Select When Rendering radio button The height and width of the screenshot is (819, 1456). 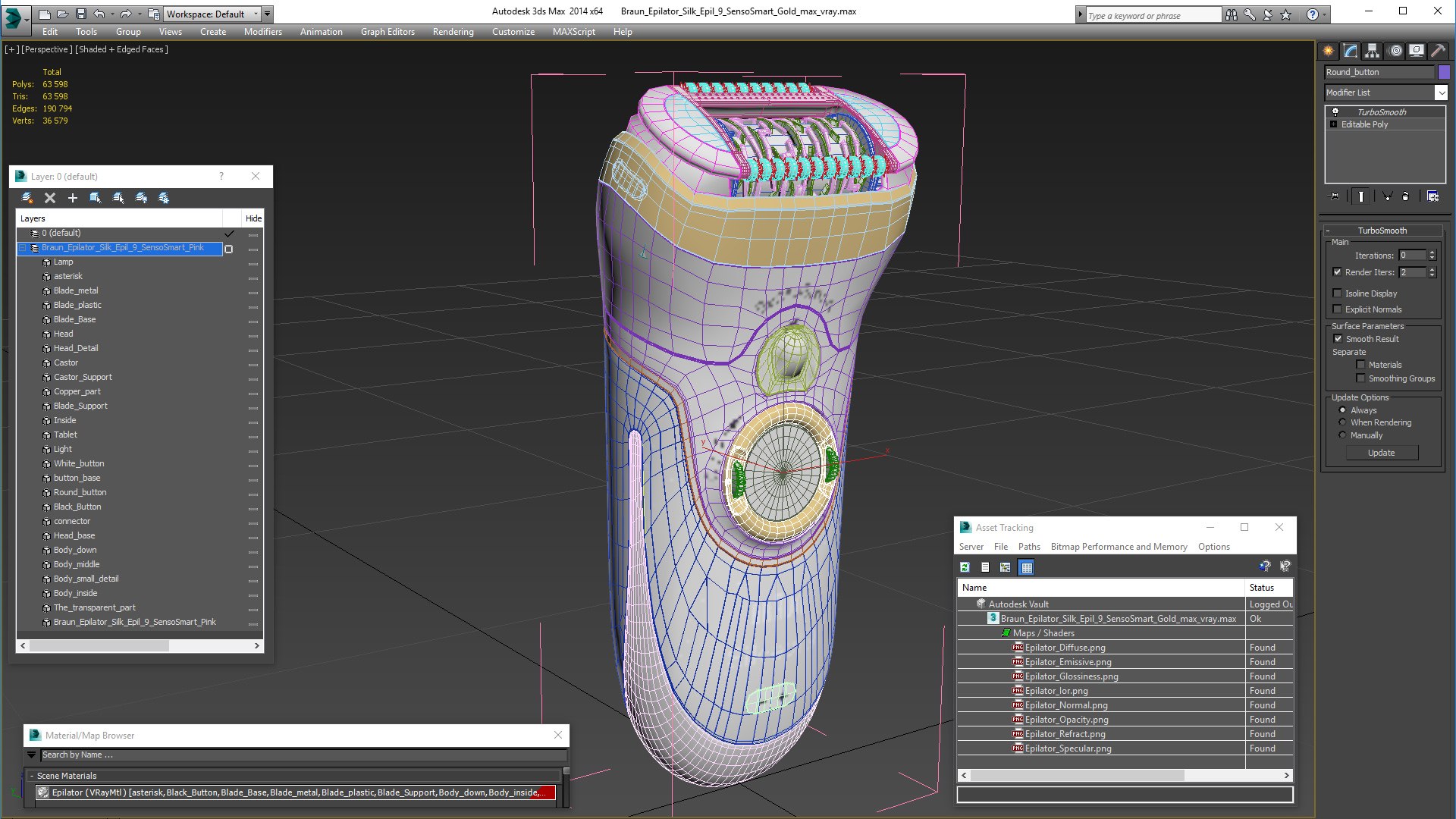pos(1342,422)
